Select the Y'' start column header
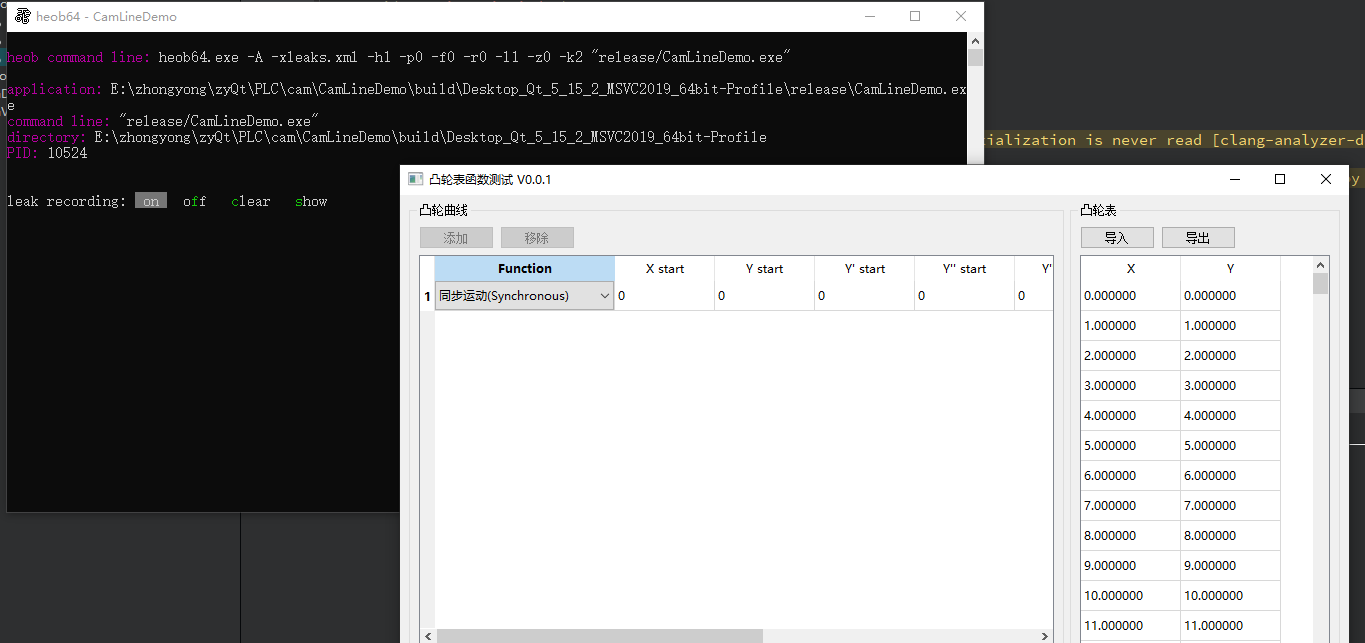The width and height of the screenshot is (1365, 643). pos(965,269)
